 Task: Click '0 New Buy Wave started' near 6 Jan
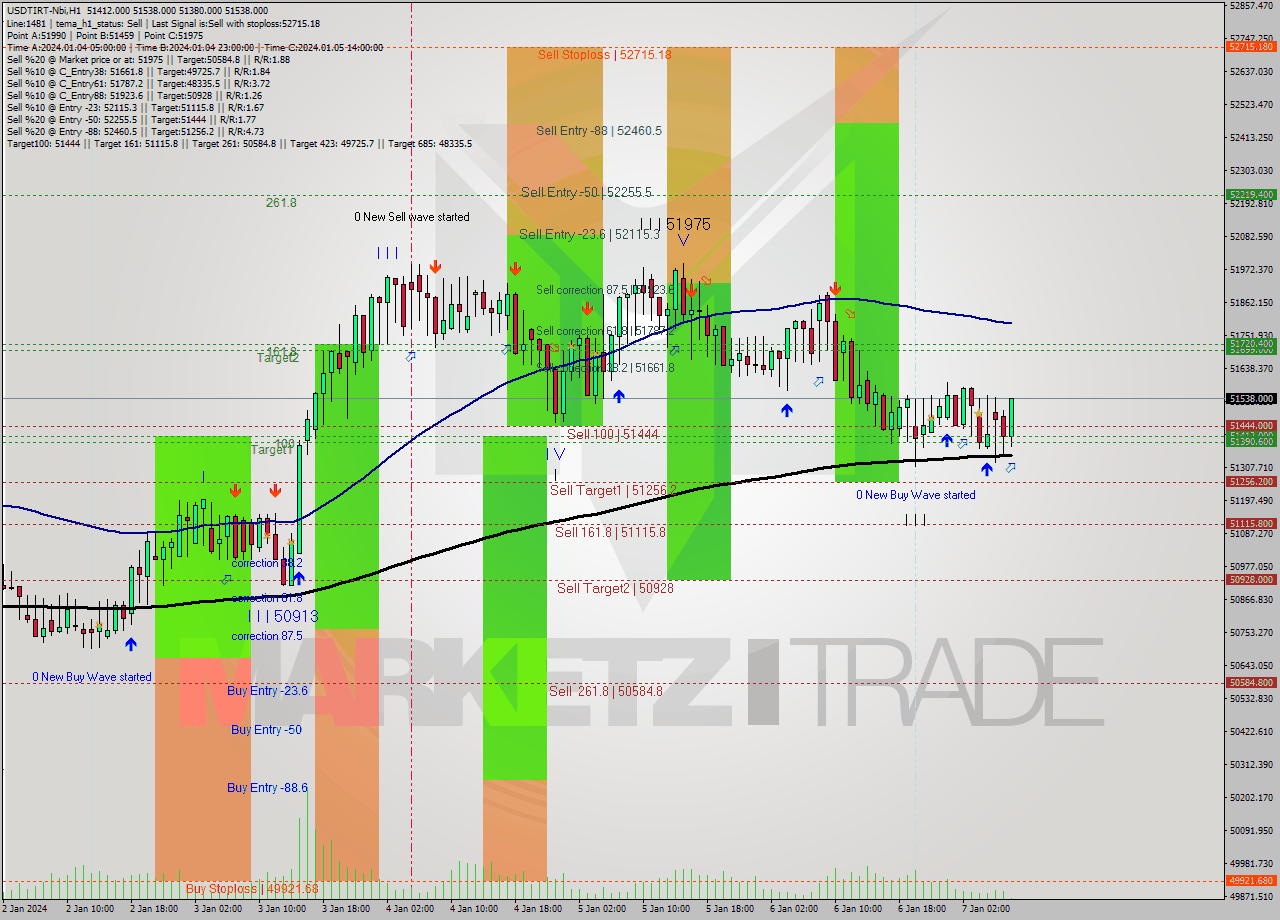coord(916,495)
